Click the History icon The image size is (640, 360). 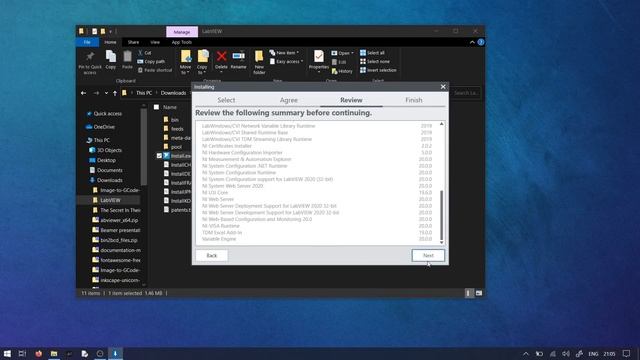(342, 71)
